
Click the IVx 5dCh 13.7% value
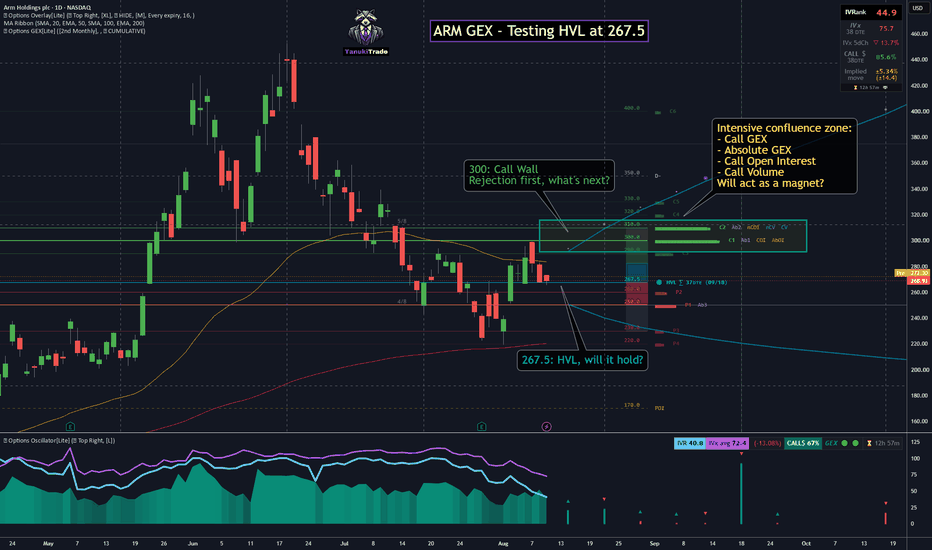(x=886, y=43)
